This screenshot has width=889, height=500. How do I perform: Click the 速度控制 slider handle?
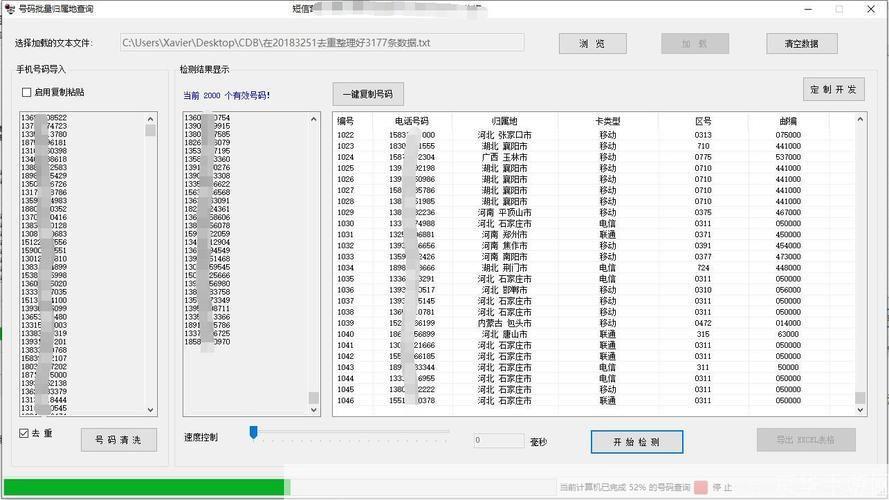(254, 432)
